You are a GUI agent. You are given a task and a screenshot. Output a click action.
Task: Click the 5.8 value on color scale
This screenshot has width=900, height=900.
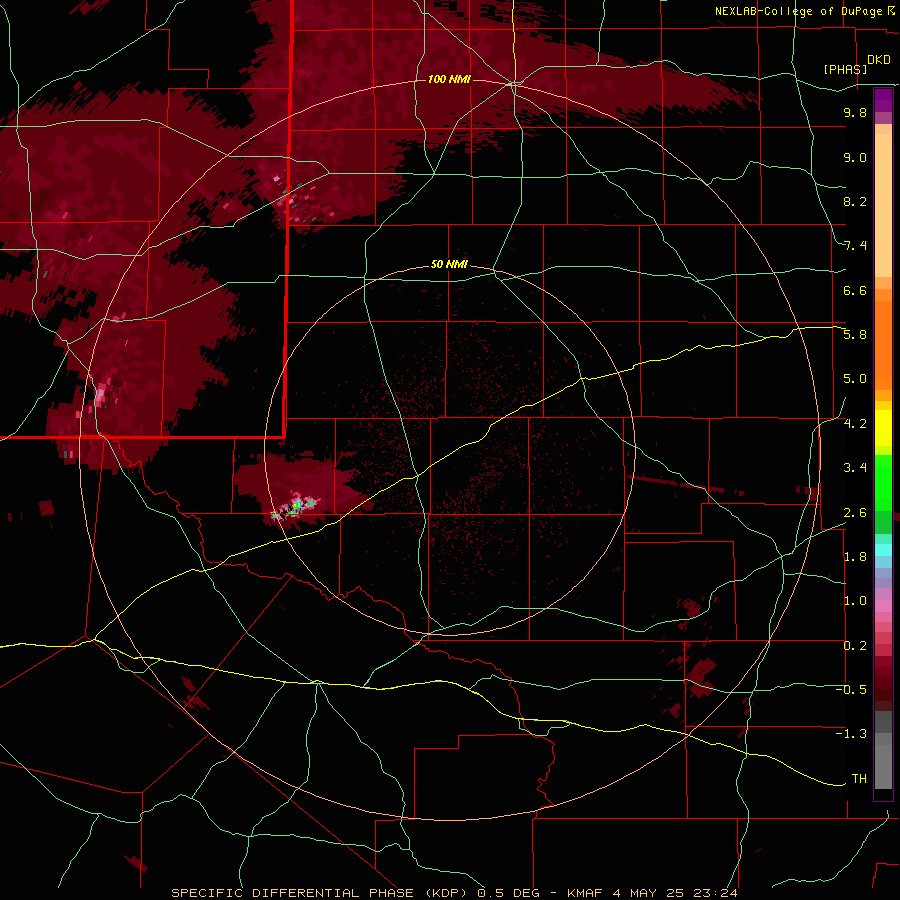pyautogui.click(x=855, y=335)
